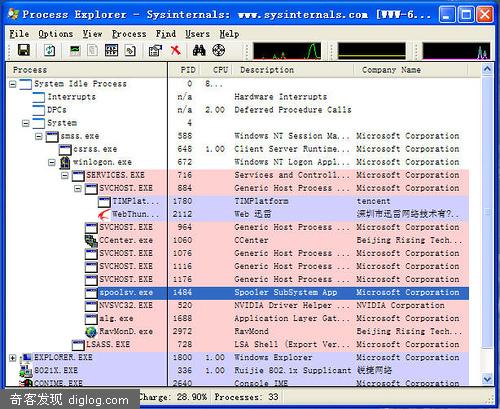Click 'Processes: 33' in the status bar
This screenshot has height=409, width=500.
(246, 397)
